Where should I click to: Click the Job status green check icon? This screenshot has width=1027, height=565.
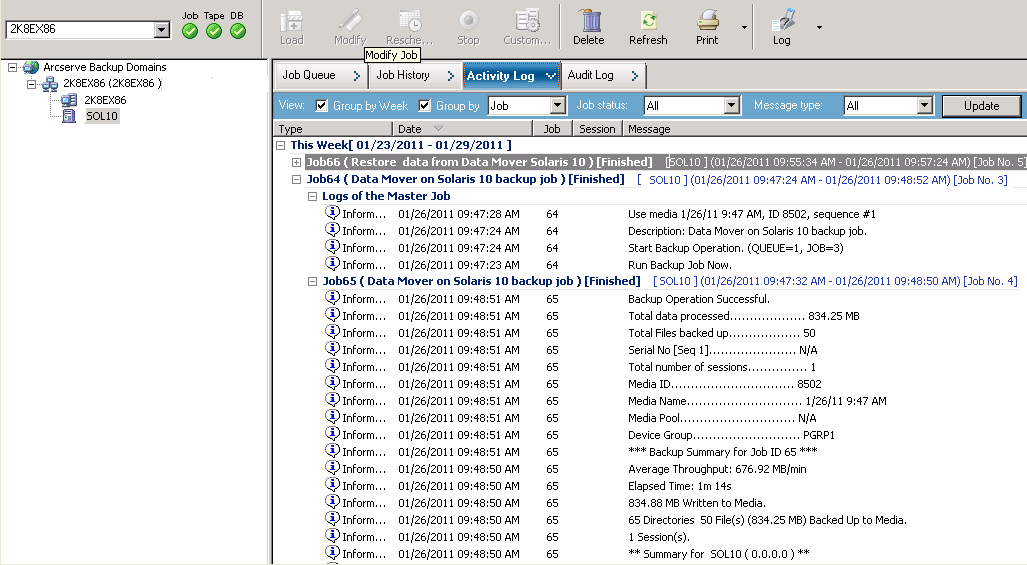(190, 31)
